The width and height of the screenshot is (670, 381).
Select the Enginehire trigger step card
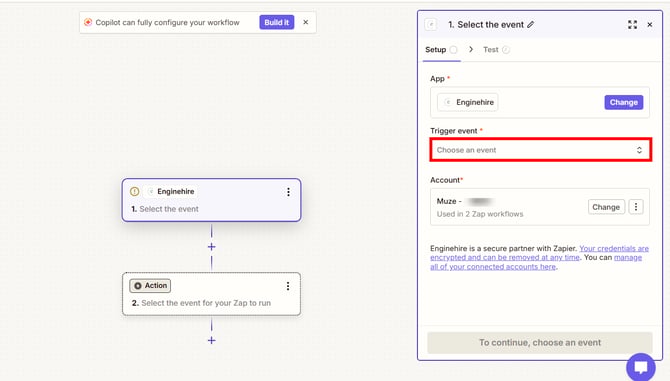click(x=212, y=200)
